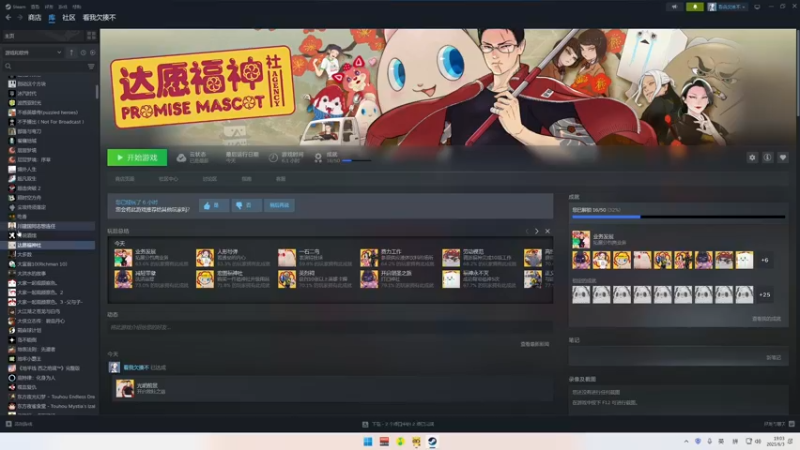The width and height of the screenshot is (800, 450).
Task: Open the game info icon
Action: (x=767, y=158)
